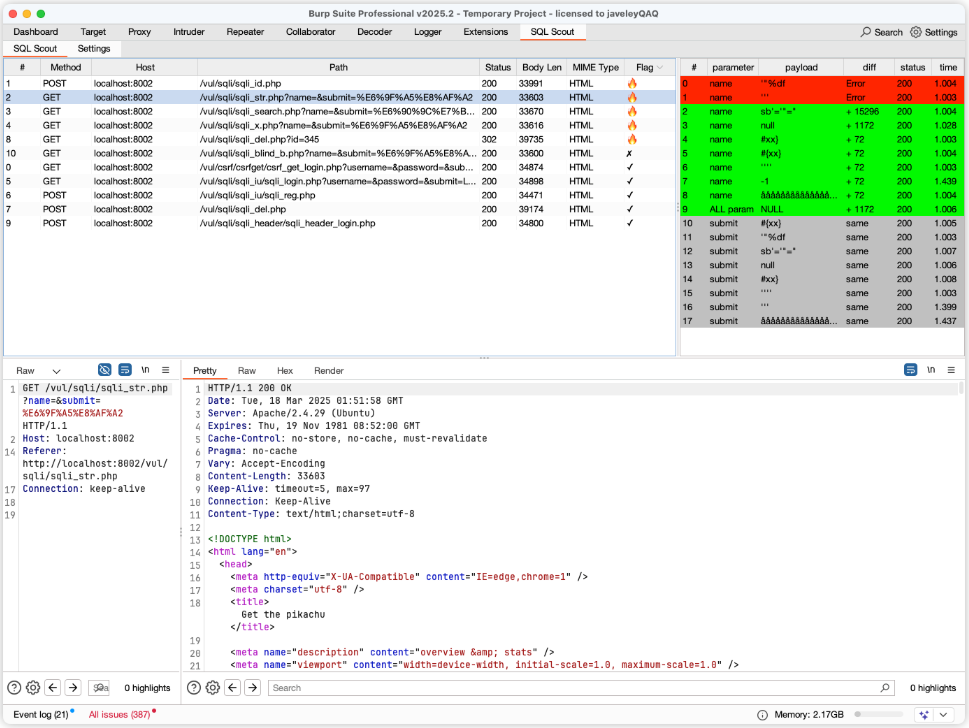The height and width of the screenshot is (728, 969).
Task: Click the AI sparkle icon in status bar
Action: coord(924,715)
